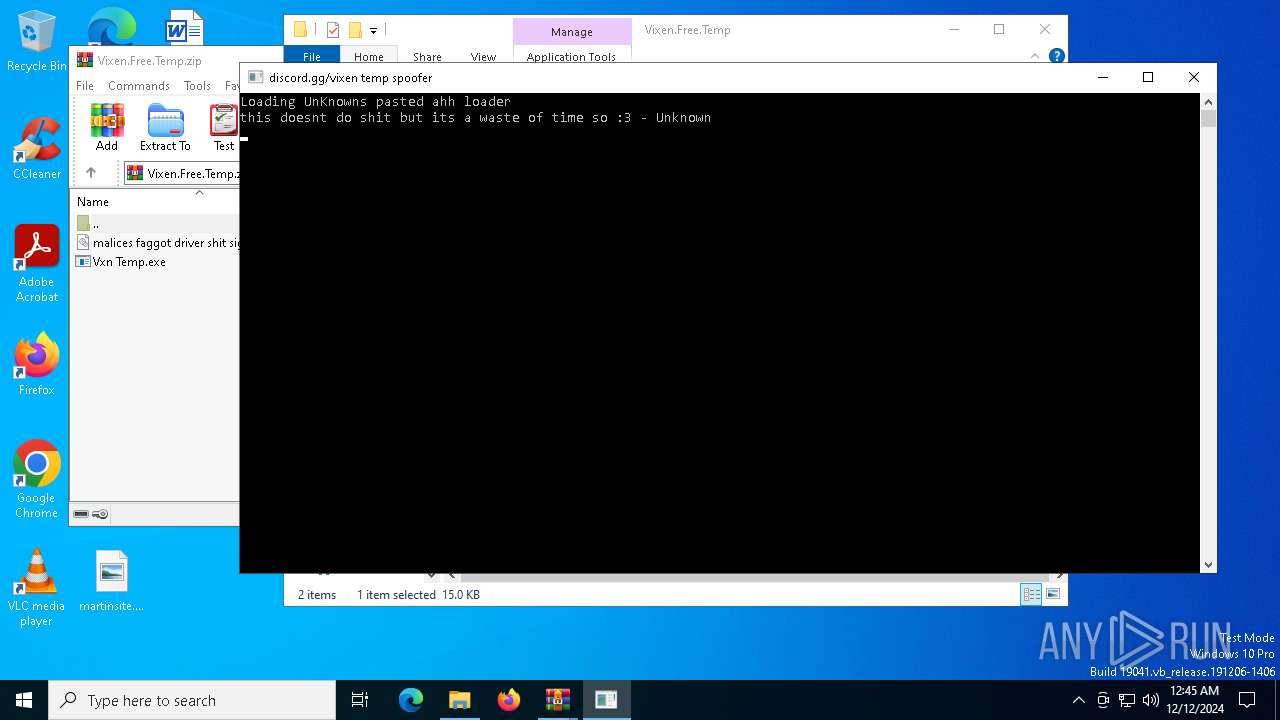Click the console window title bar icon
Image resolution: width=1280 pixels, height=720 pixels.
(x=255, y=77)
